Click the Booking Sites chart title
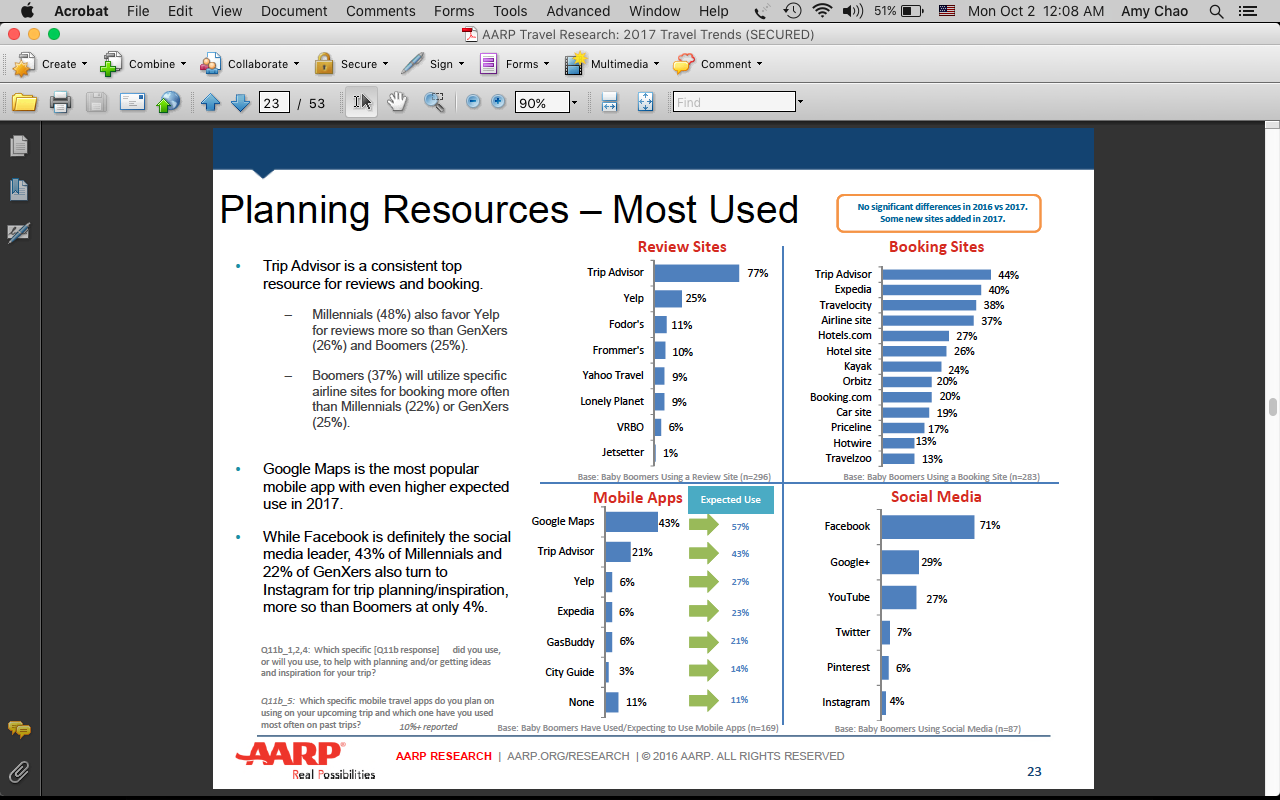Viewport: 1280px width, 800px height. pos(936,247)
